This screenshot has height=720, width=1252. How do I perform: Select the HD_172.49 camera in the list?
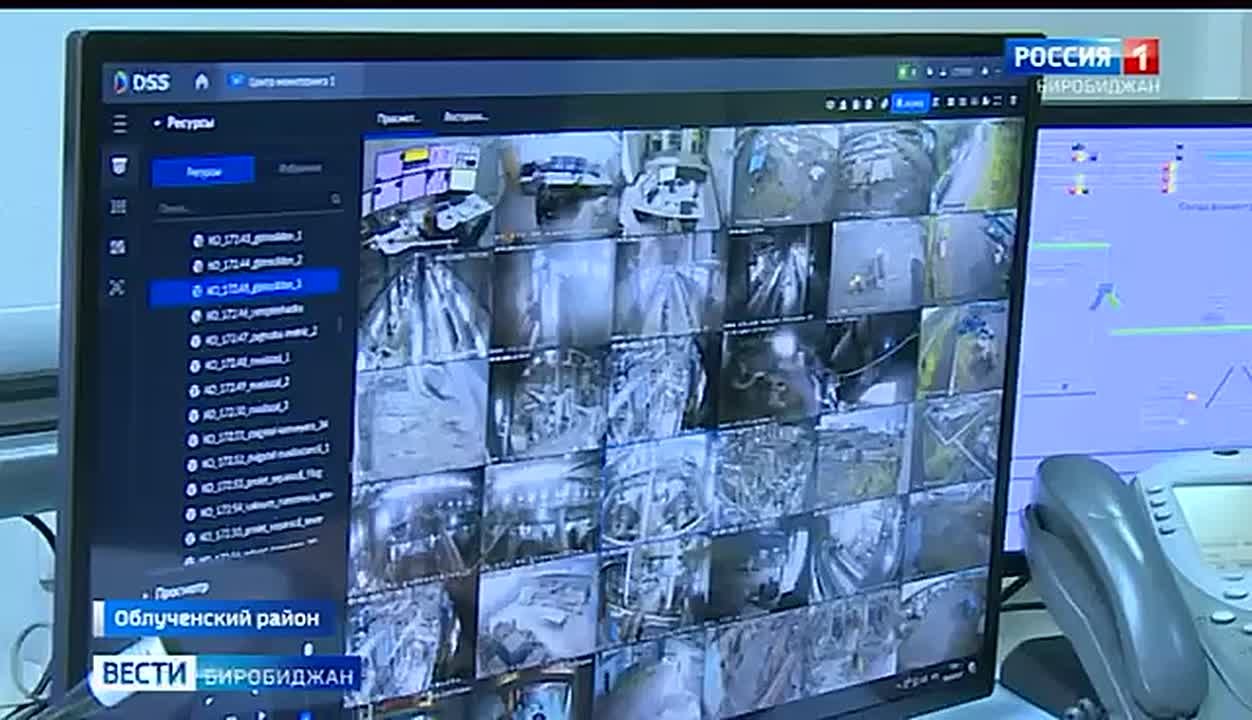(x=239, y=386)
